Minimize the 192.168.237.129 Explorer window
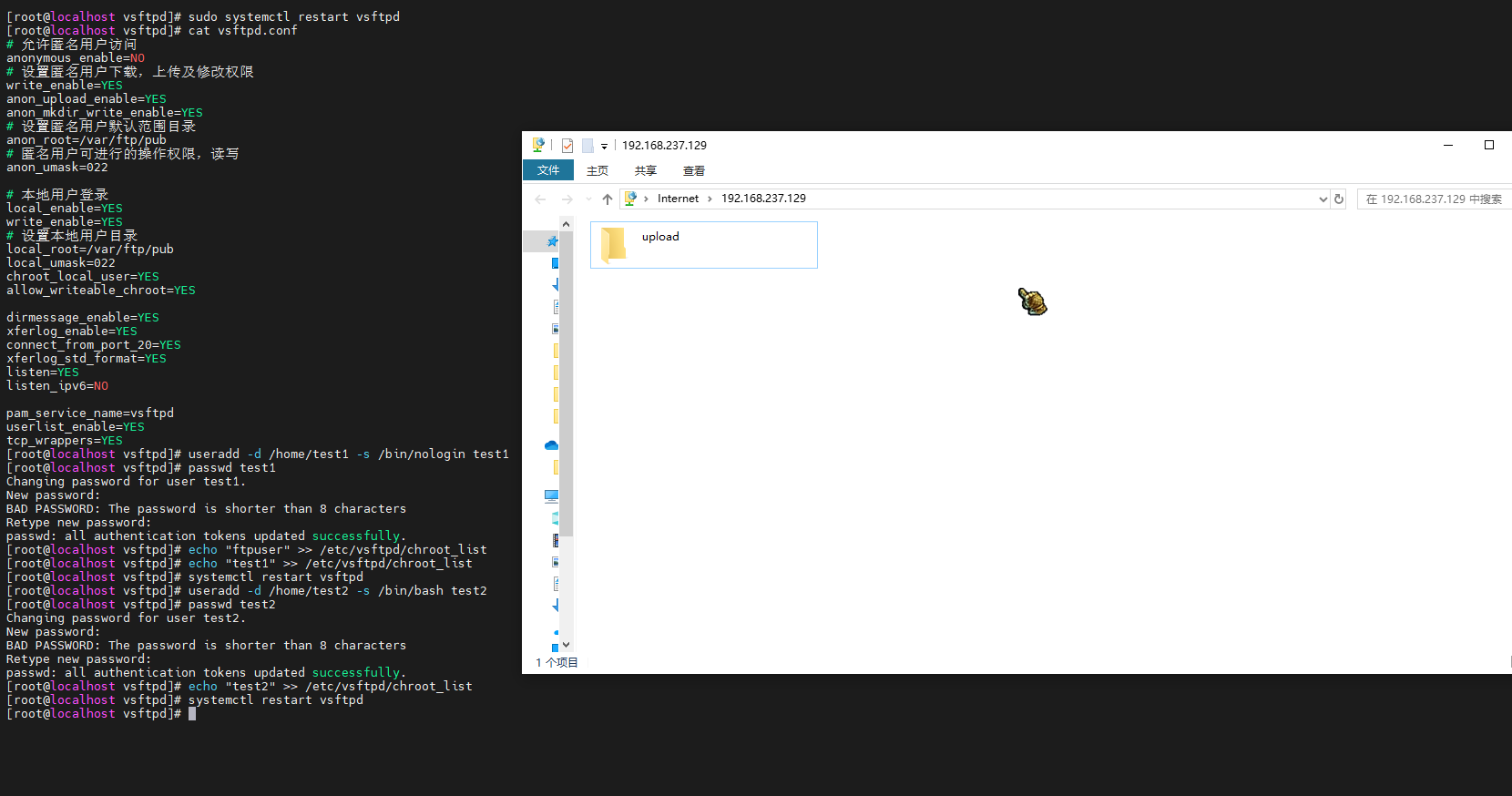Viewport: 1512px width, 796px height. tap(1448, 145)
